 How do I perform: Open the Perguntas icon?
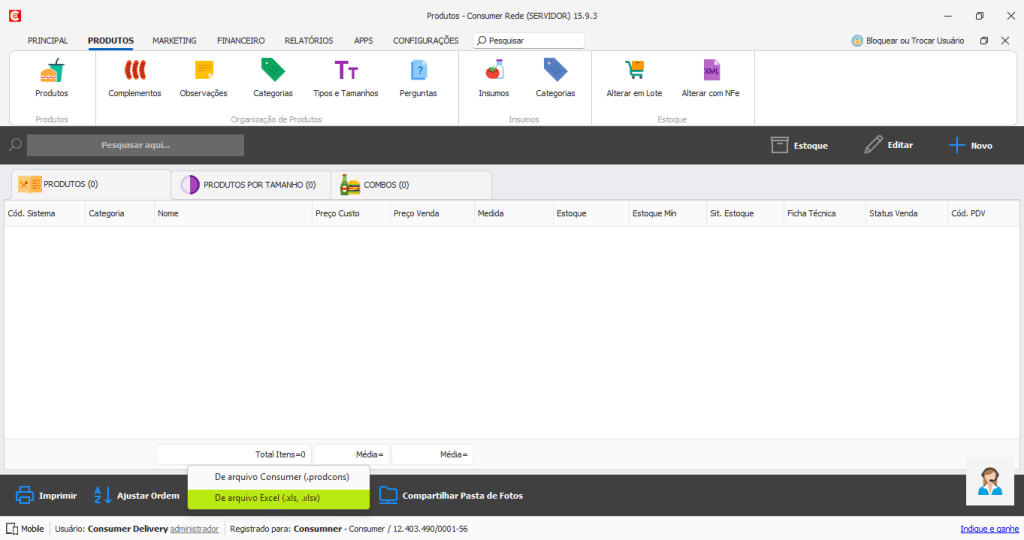418,72
